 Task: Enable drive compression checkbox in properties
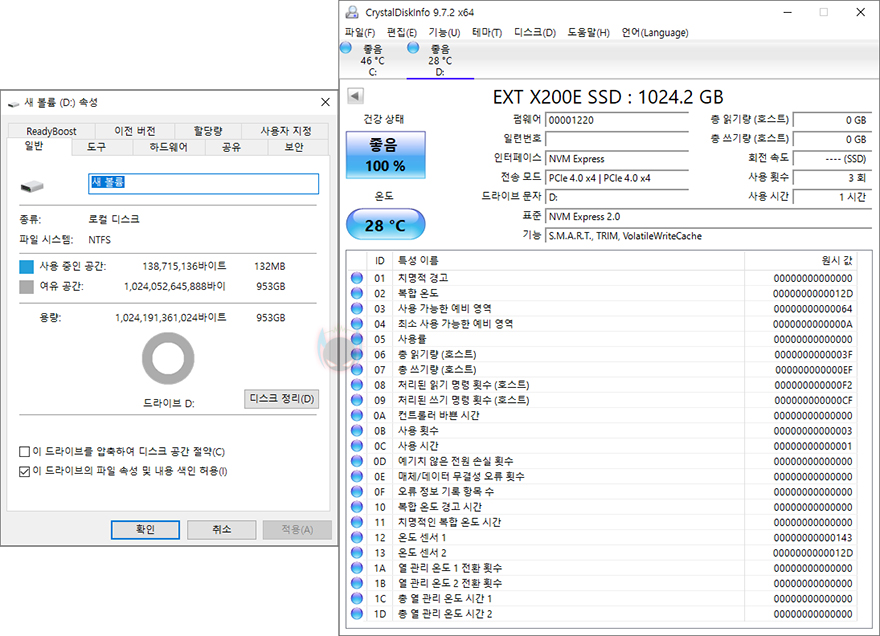24,451
